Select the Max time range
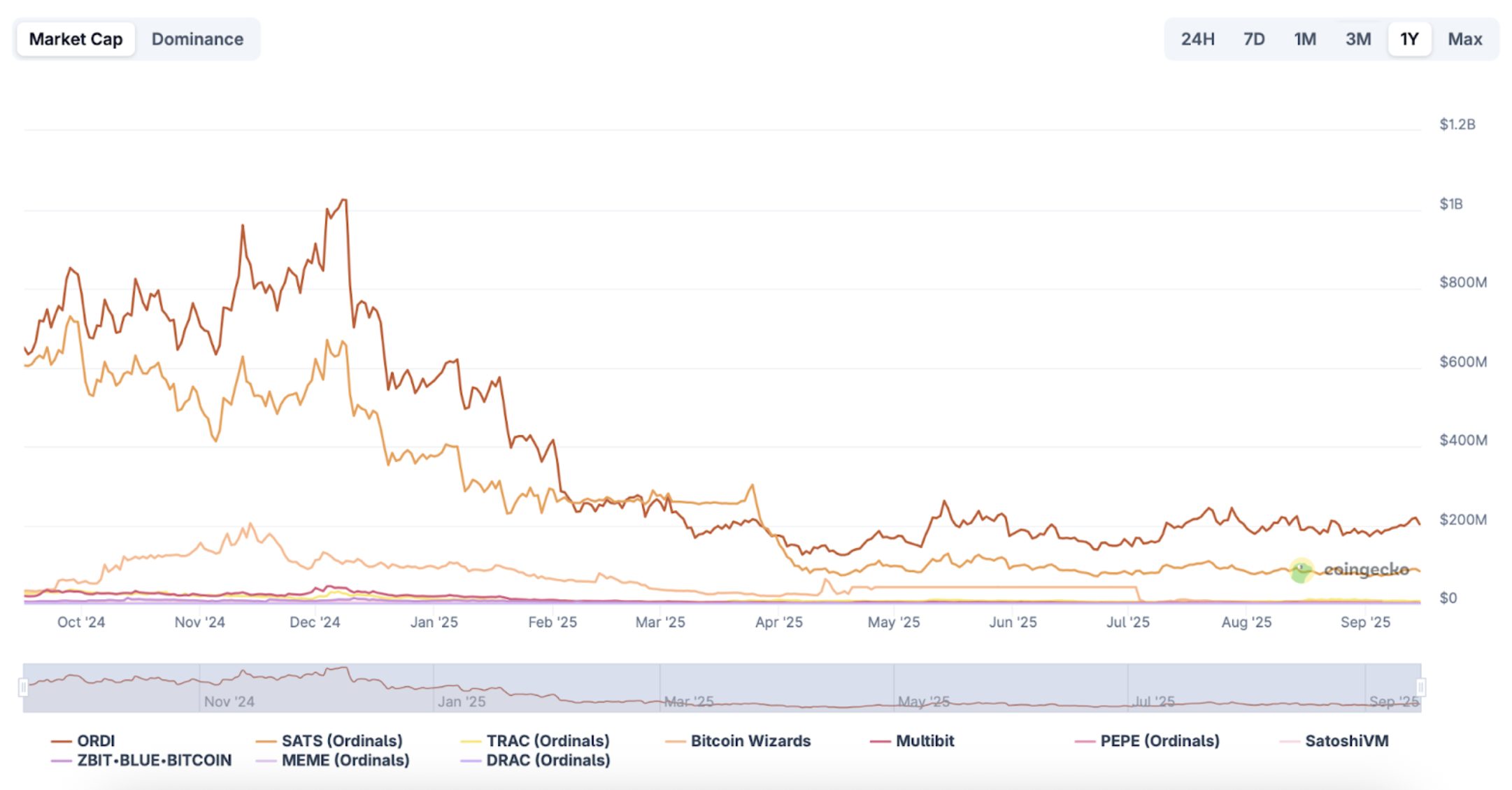Screen dimensions: 1512x790 (1464, 39)
